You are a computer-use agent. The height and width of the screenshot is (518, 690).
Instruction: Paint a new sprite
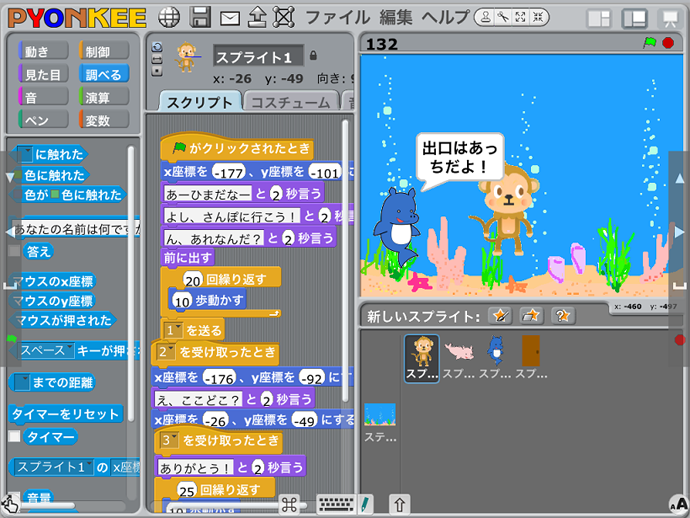tap(500, 316)
